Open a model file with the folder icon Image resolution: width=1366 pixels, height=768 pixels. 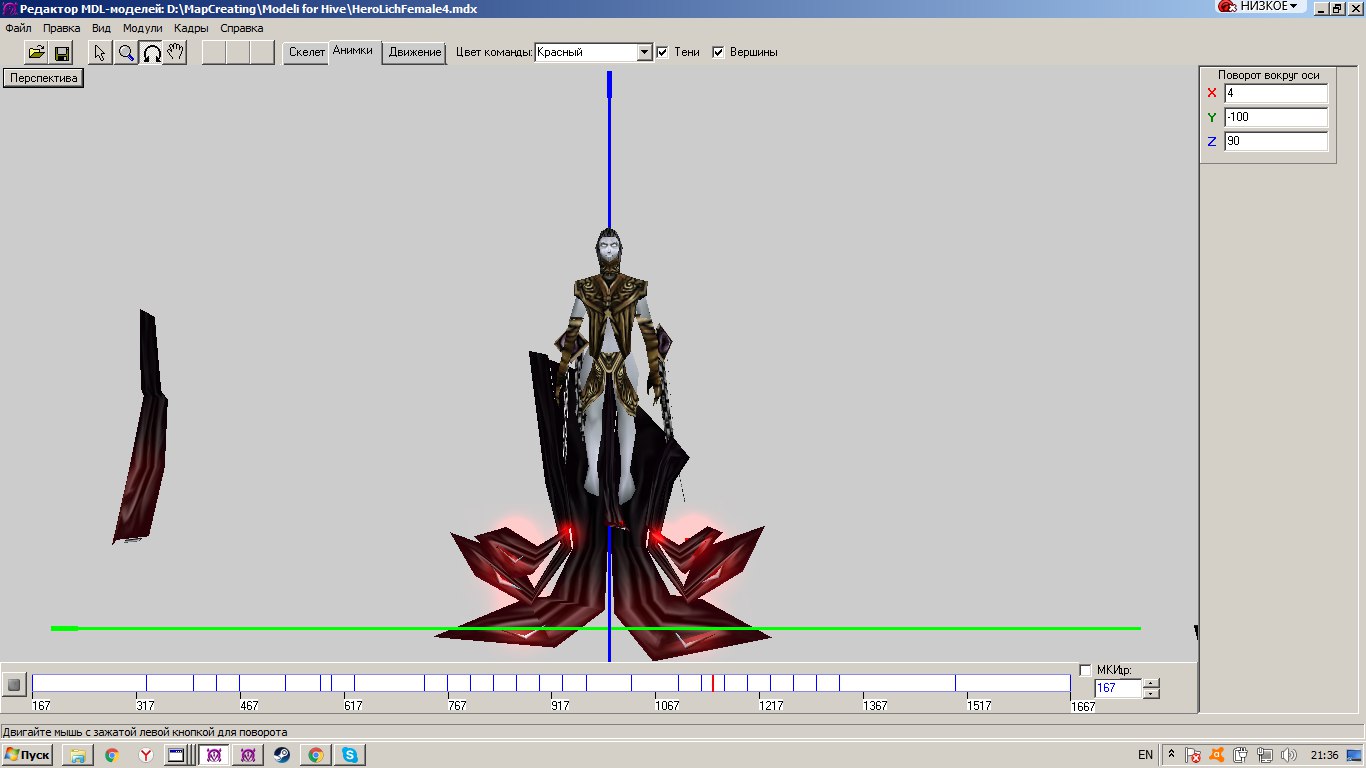pyautogui.click(x=36, y=53)
